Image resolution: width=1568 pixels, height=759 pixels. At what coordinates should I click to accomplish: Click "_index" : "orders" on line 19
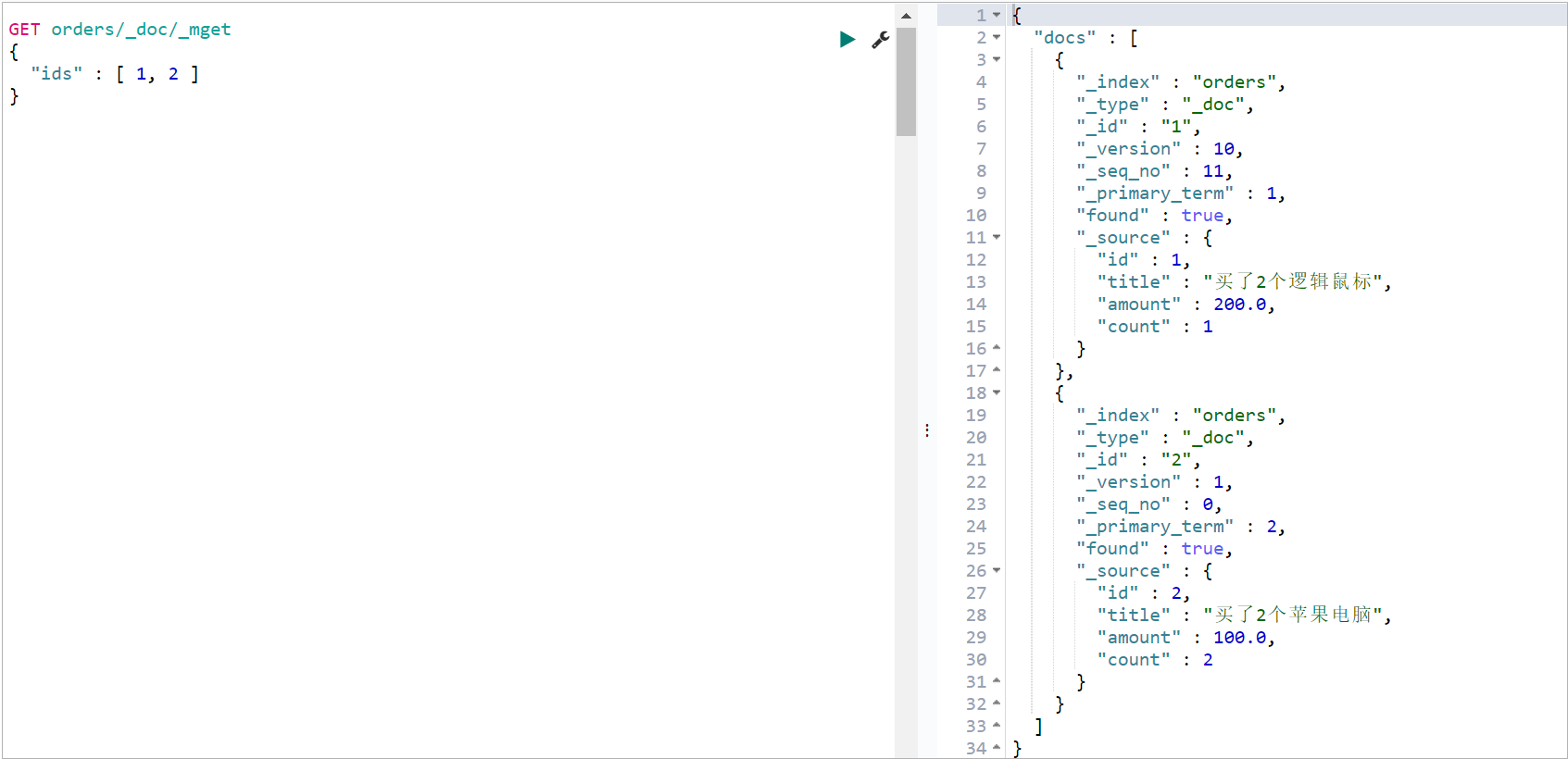(1181, 416)
